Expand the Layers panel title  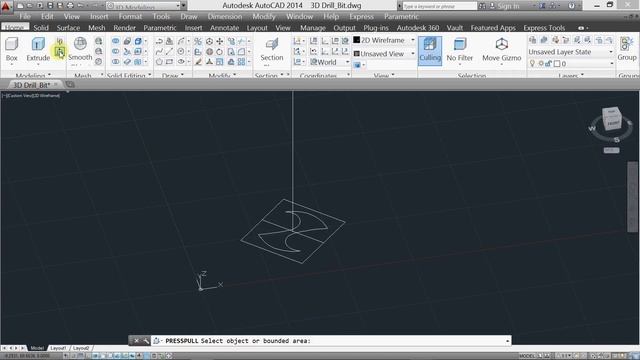(571, 76)
